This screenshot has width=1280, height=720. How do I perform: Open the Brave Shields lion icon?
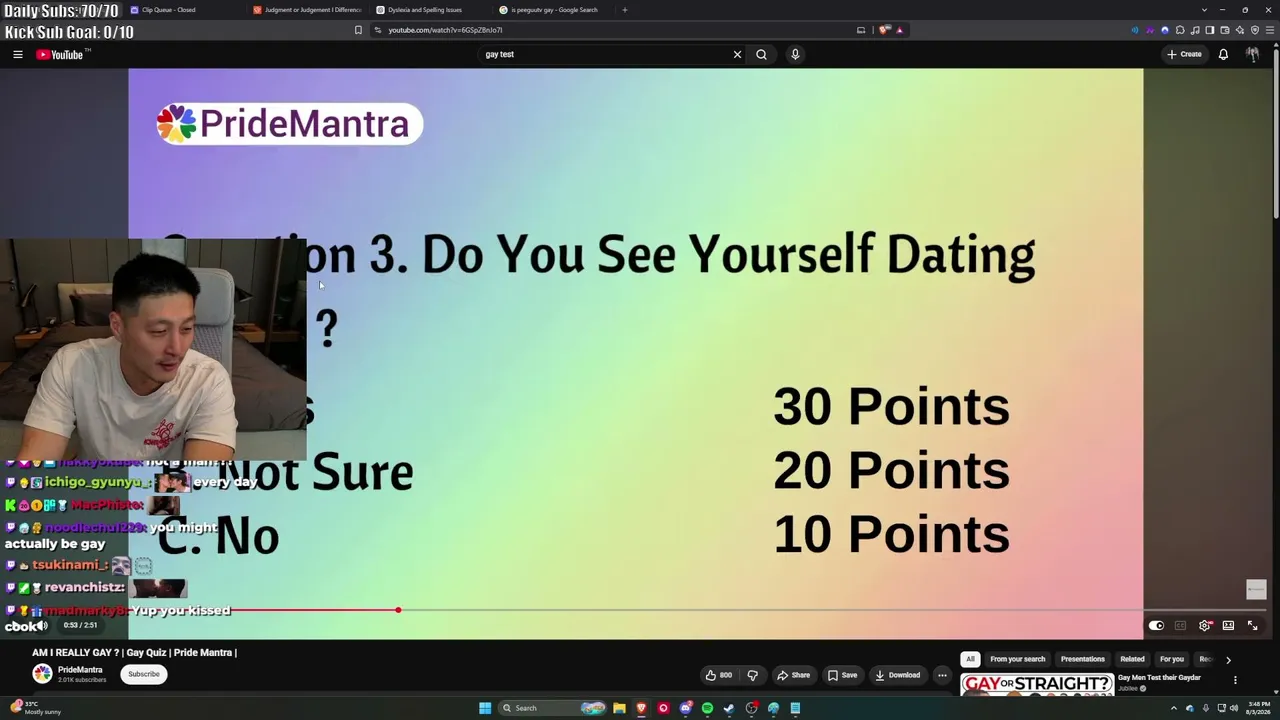(x=884, y=30)
